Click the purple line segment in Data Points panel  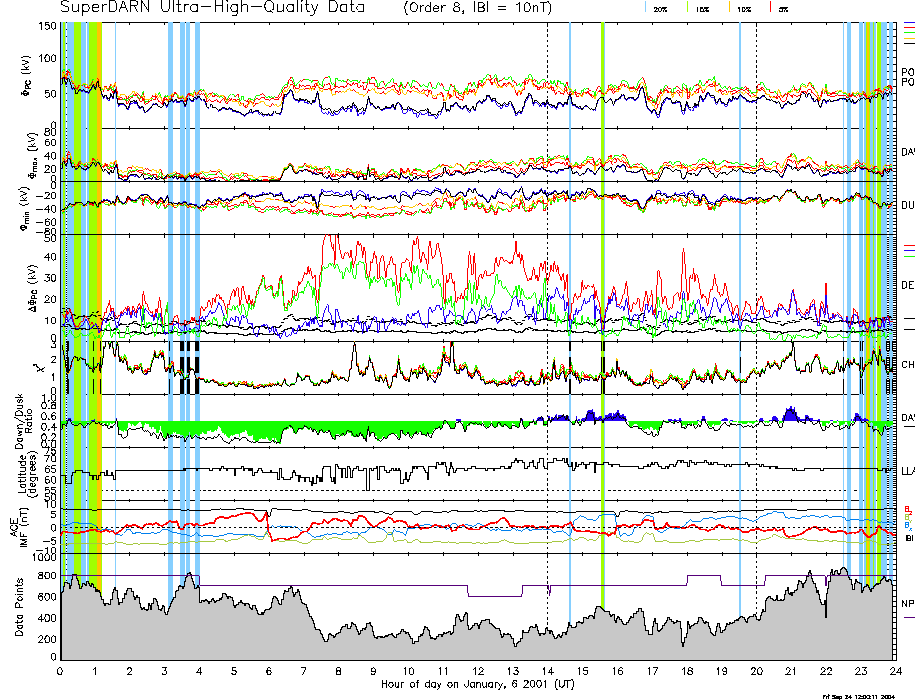click(495, 596)
